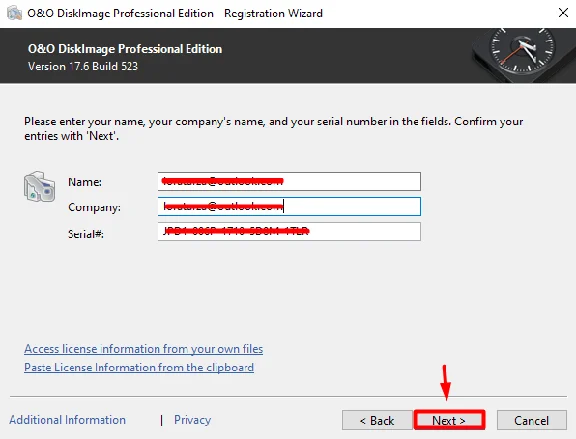576x439 pixels.
Task: Focus the Company input field
Action: [x=289, y=206]
